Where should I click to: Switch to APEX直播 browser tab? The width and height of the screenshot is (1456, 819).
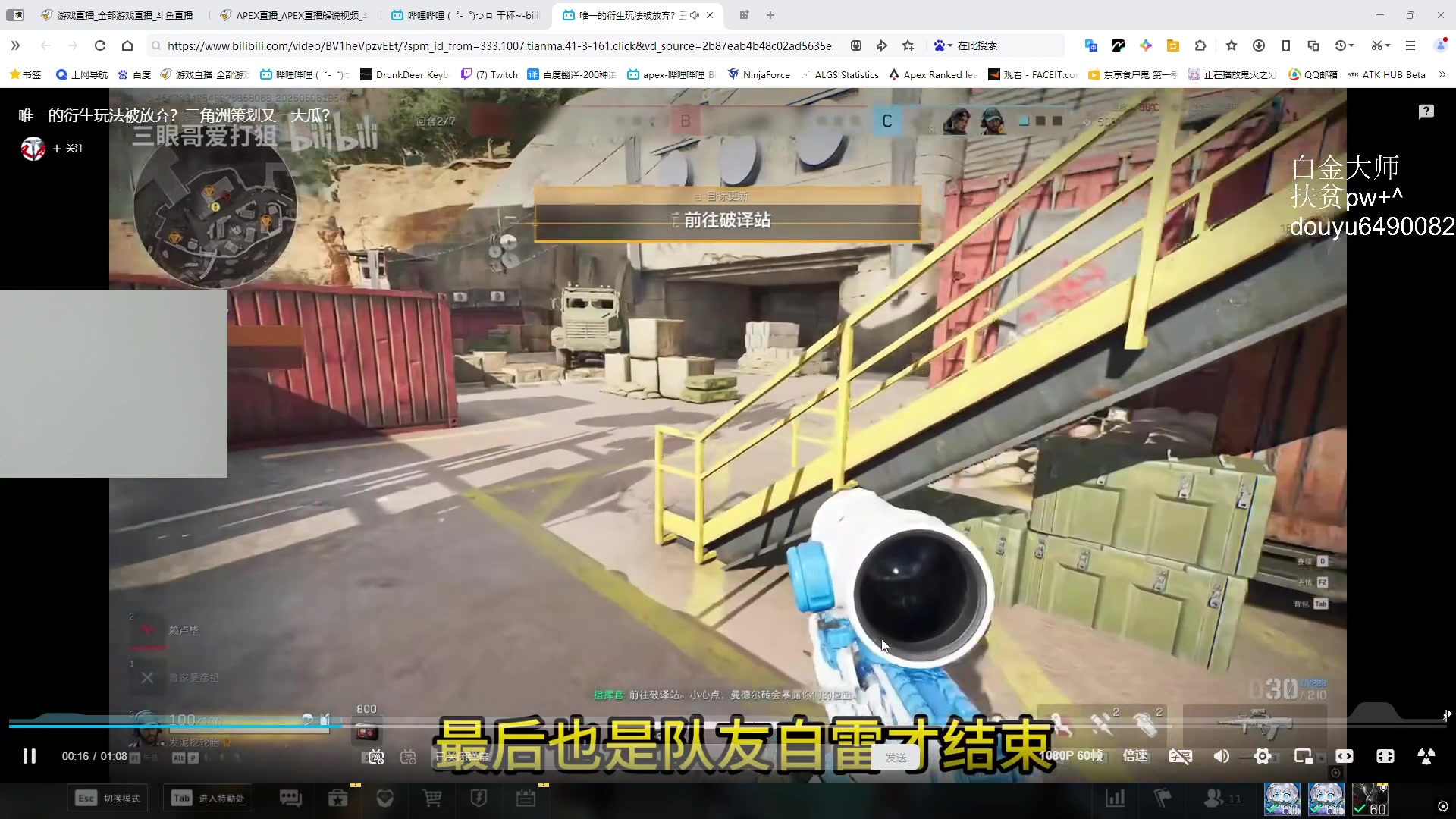[x=296, y=15]
